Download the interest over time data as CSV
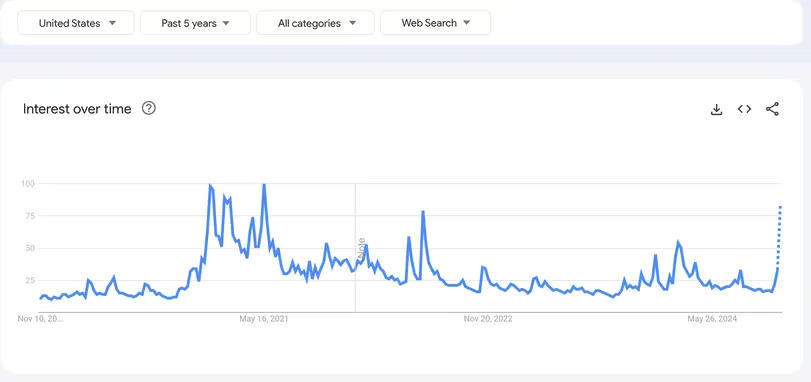This screenshot has width=811, height=382. (716, 109)
